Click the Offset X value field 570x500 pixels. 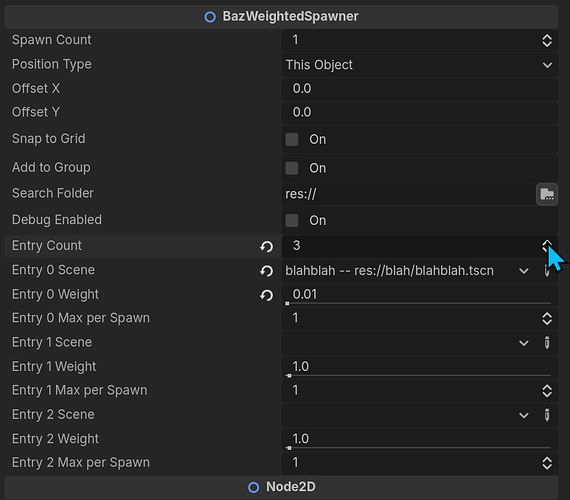point(420,89)
